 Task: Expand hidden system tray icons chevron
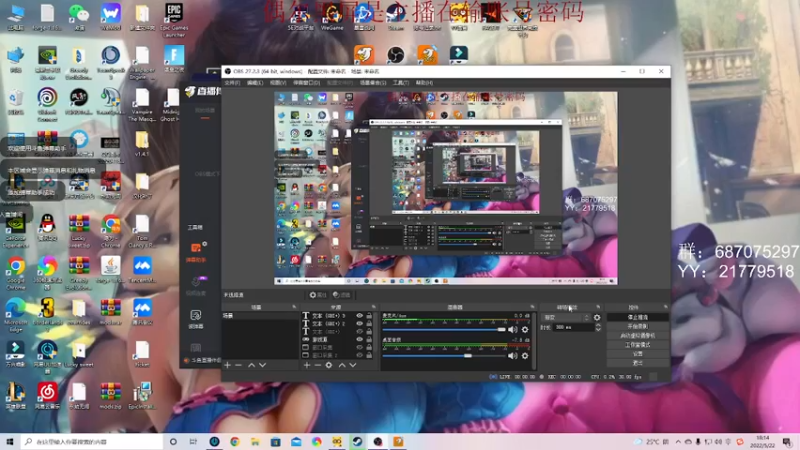click(678, 442)
